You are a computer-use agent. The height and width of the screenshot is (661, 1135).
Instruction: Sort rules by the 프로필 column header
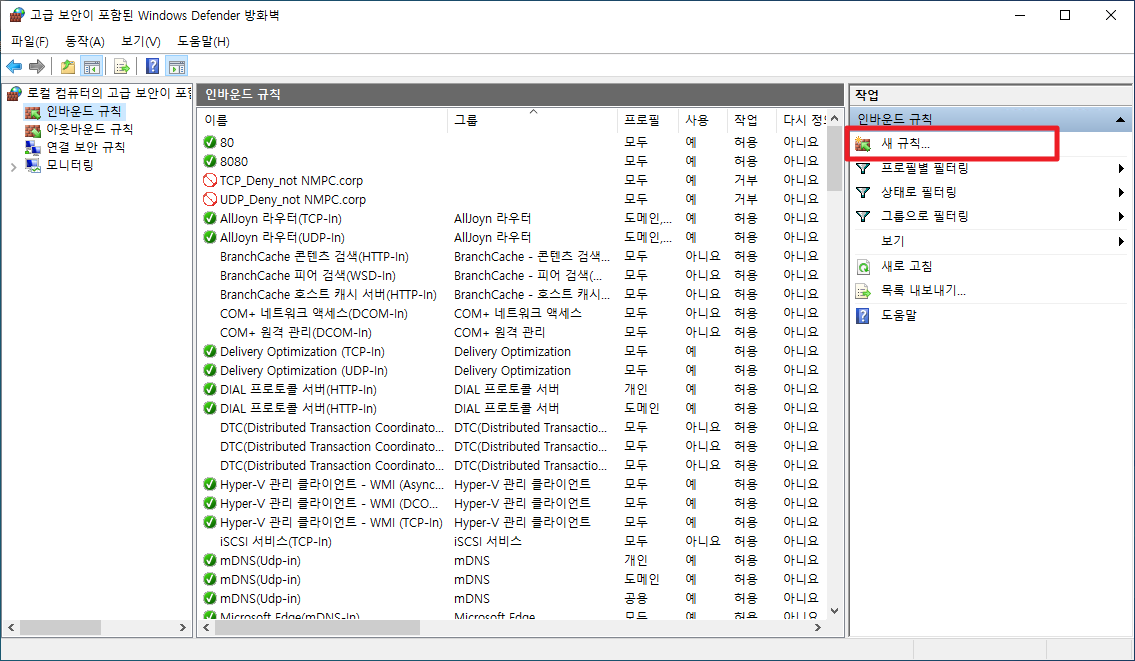click(649, 120)
